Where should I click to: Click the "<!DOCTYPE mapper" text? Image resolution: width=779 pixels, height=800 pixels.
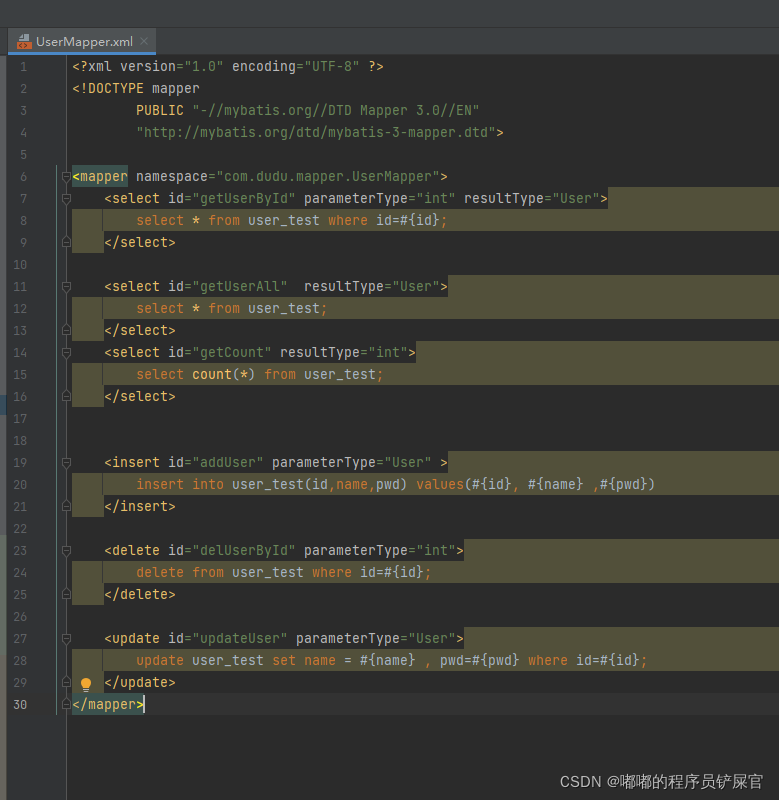[136, 89]
